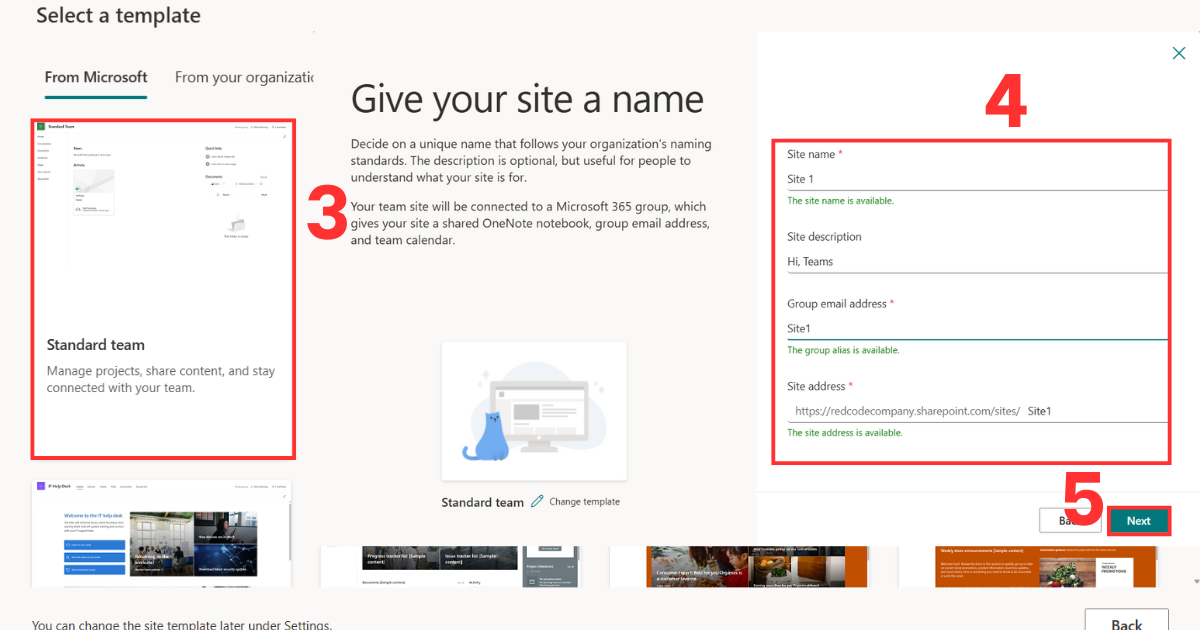Click the pencil icon beside Standard team

click(x=537, y=501)
